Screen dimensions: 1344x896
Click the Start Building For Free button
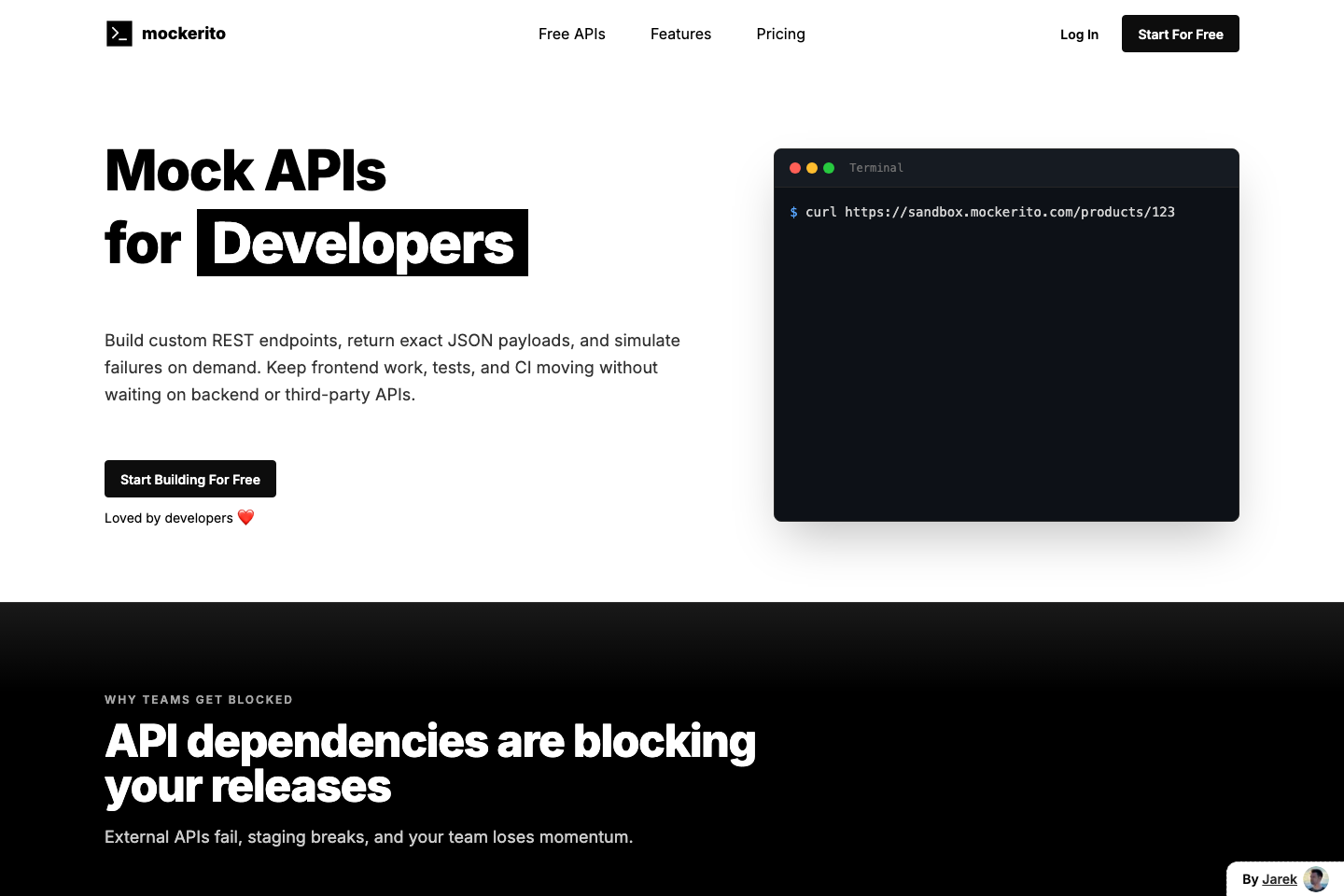point(190,479)
